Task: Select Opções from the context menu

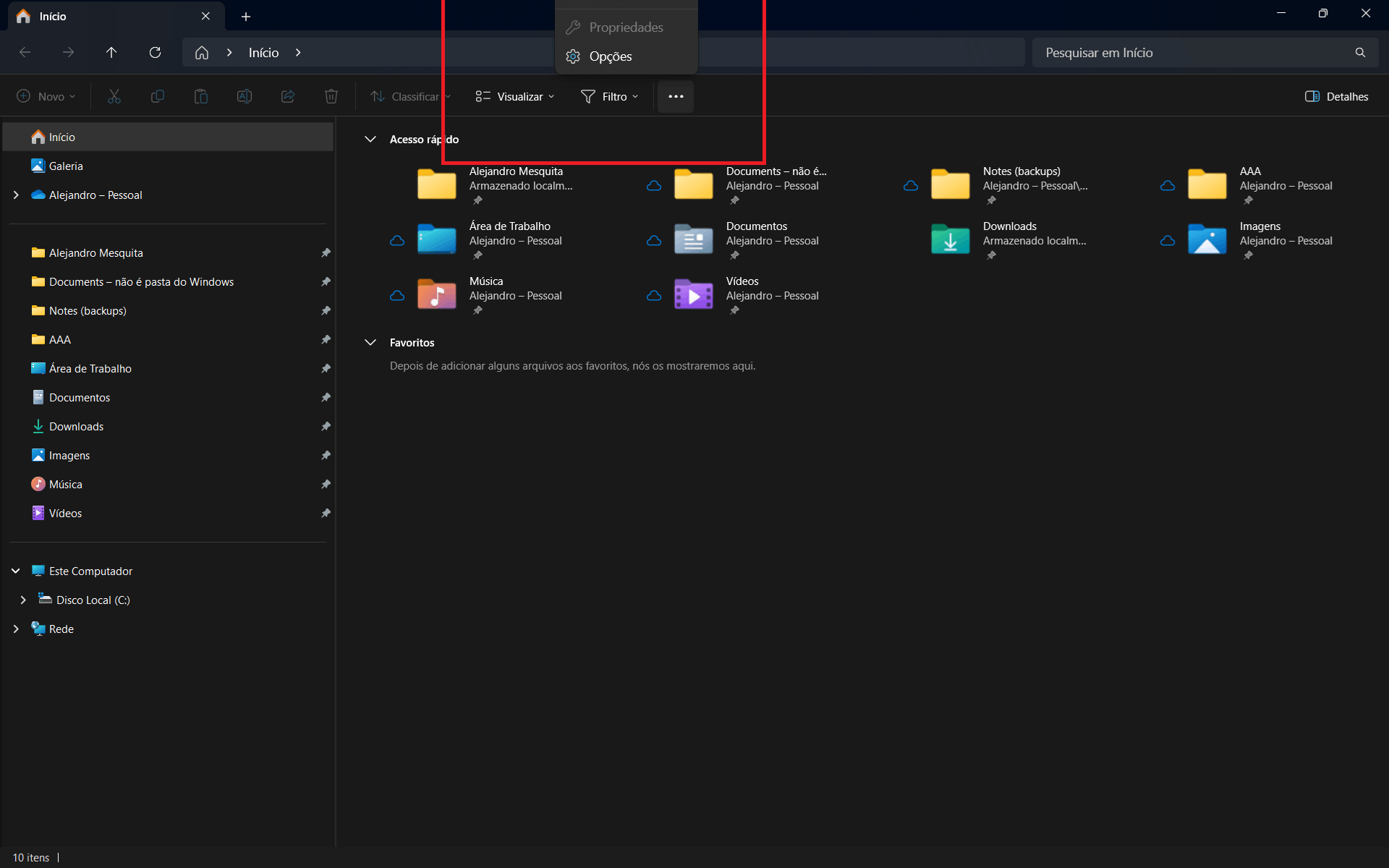Action: 610,56
